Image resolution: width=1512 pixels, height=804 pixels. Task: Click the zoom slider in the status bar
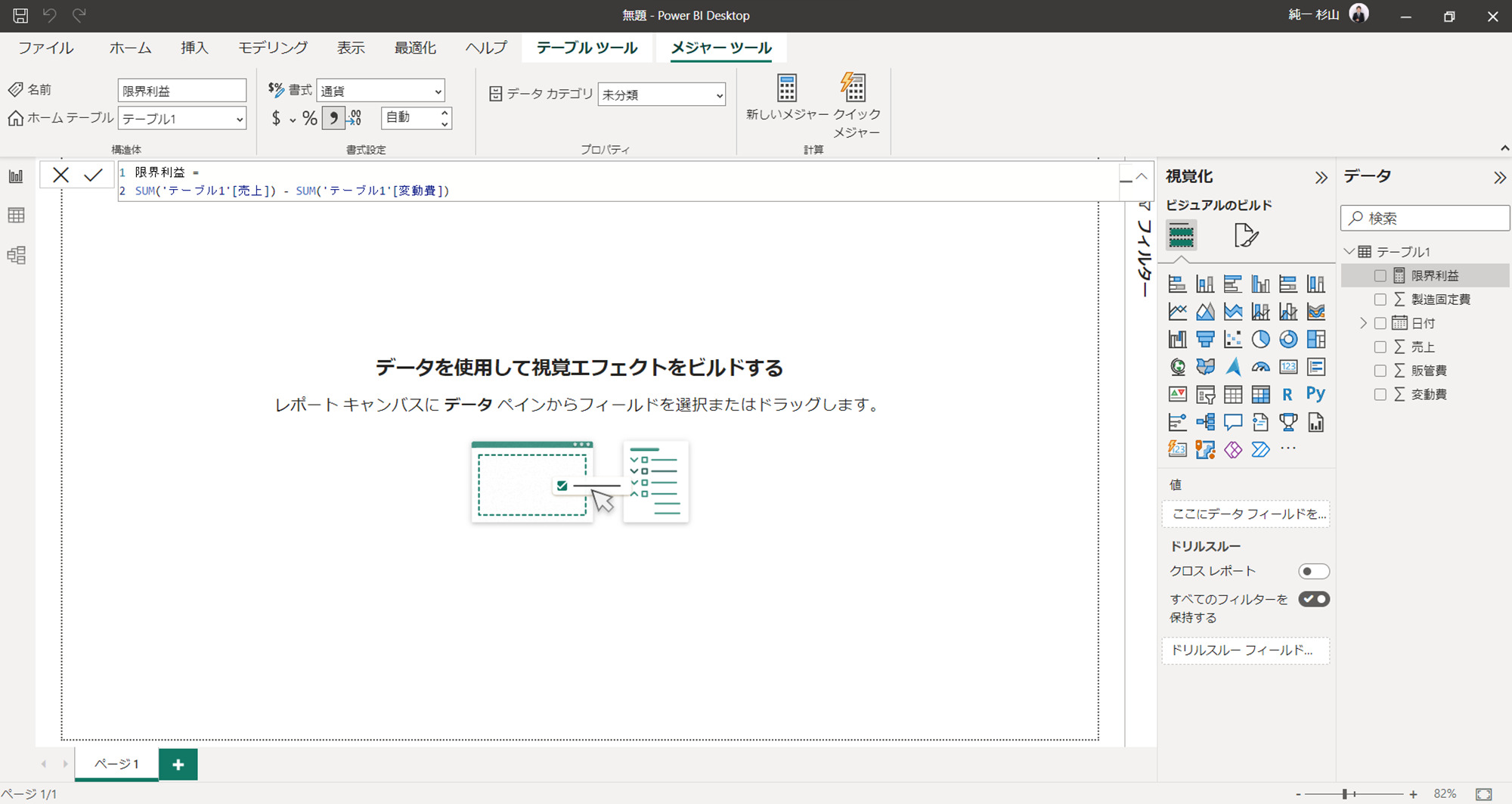pyautogui.click(x=1346, y=794)
